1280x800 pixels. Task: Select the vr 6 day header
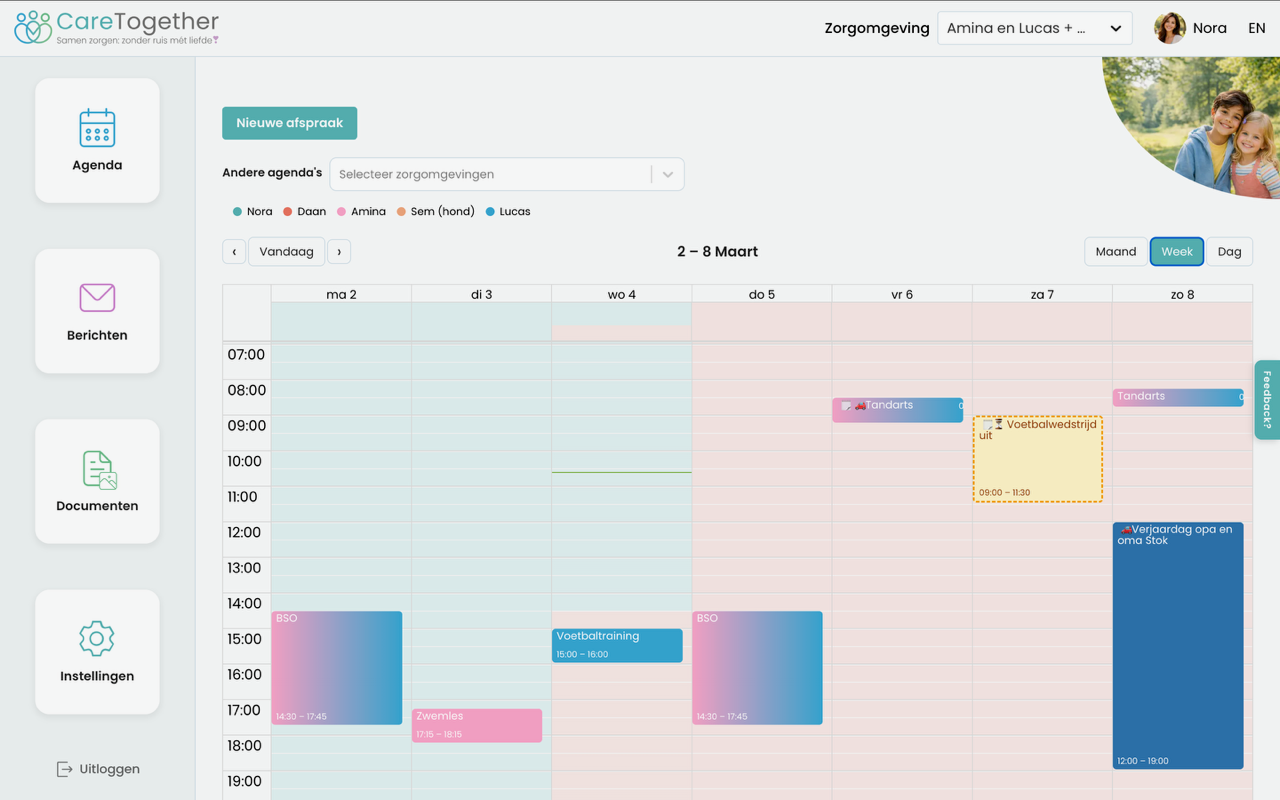pos(901,294)
